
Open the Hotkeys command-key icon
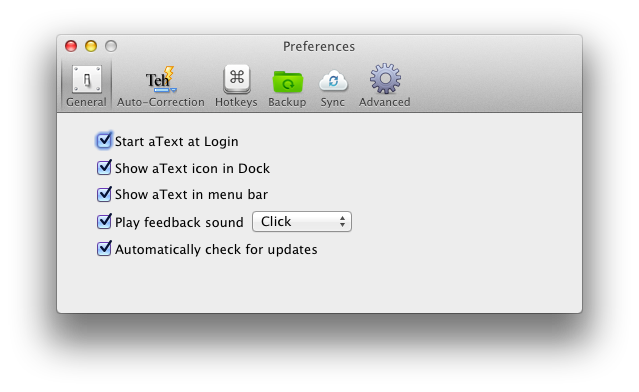click(x=236, y=79)
